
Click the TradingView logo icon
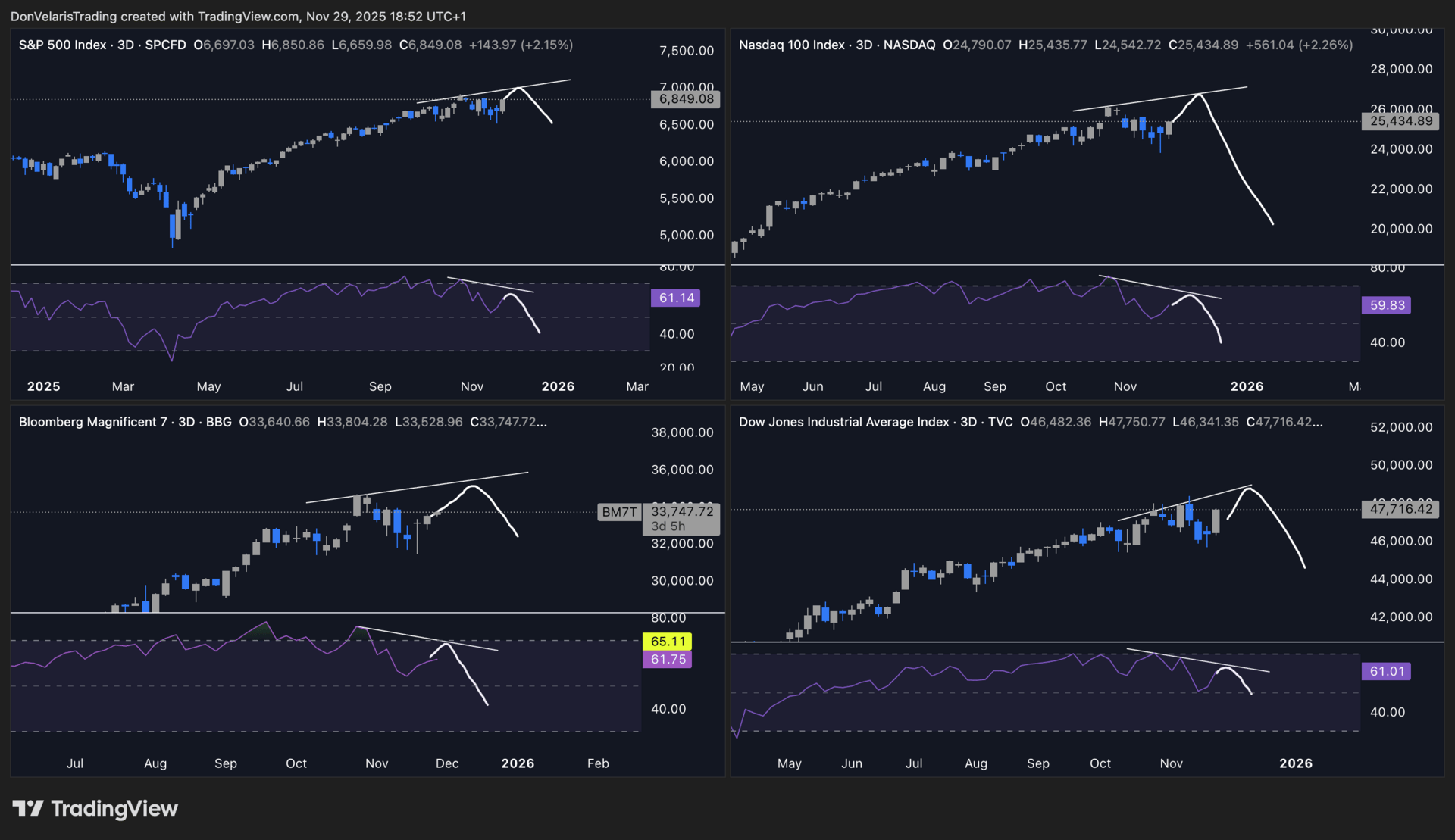click(x=28, y=809)
